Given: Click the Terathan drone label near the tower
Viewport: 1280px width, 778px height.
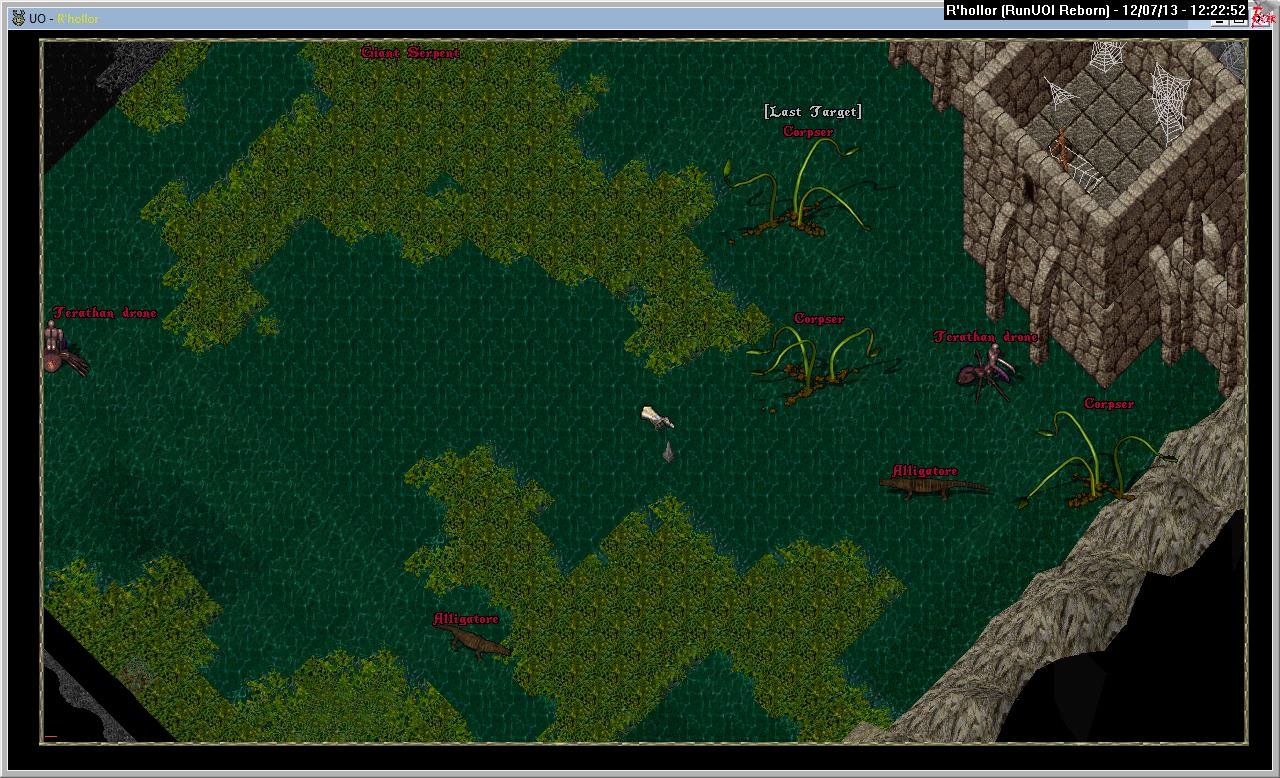Looking at the screenshot, I should pyautogui.click(x=986, y=337).
